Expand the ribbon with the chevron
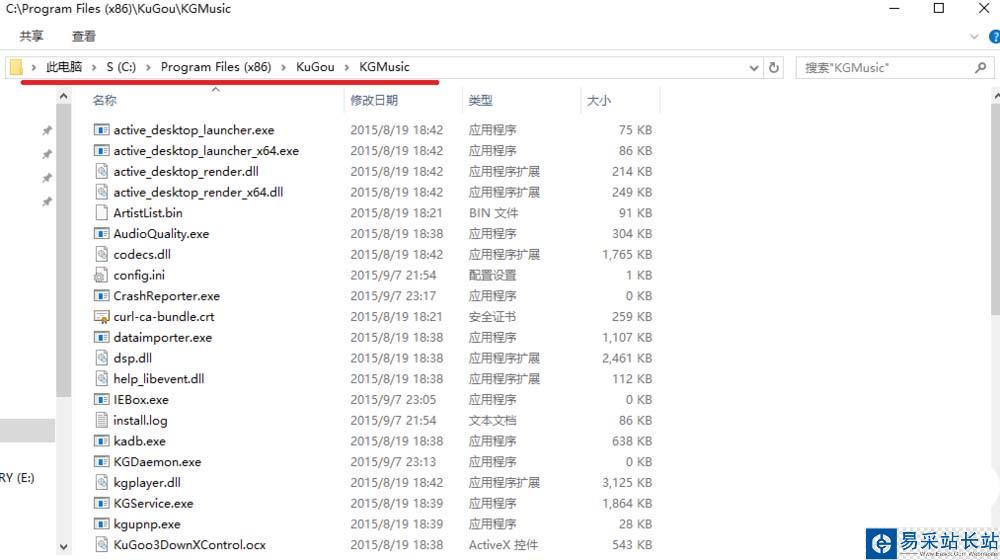This screenshot has height=560, width=1000. tap(974, 37)
